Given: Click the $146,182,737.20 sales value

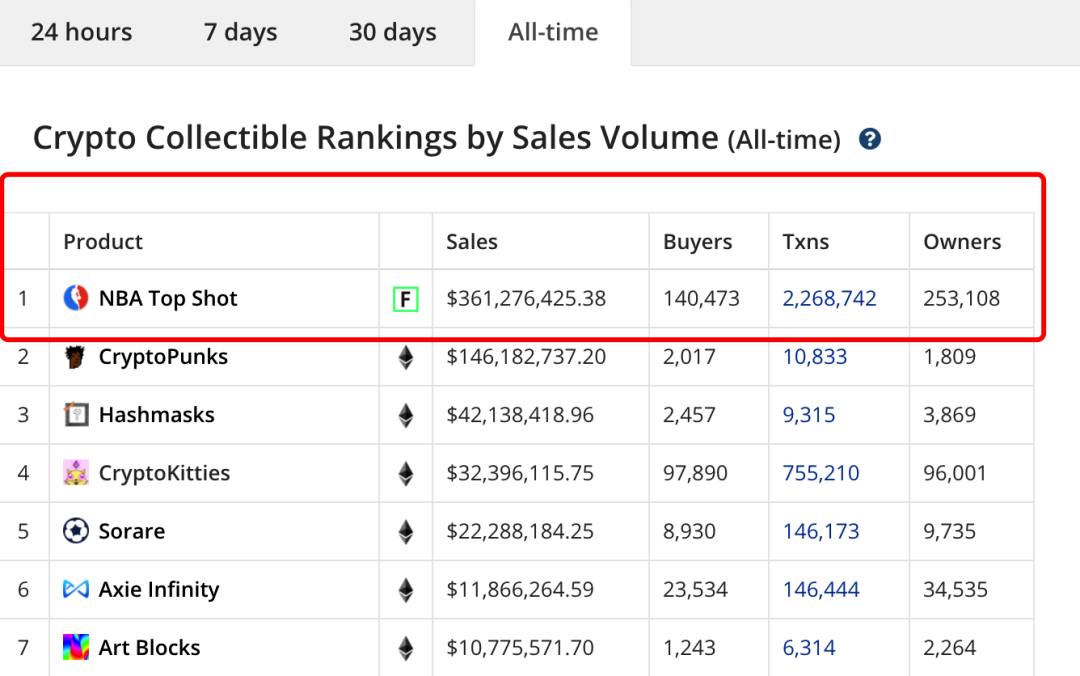Looking at the screenshot, I should [x=526, y=357].
